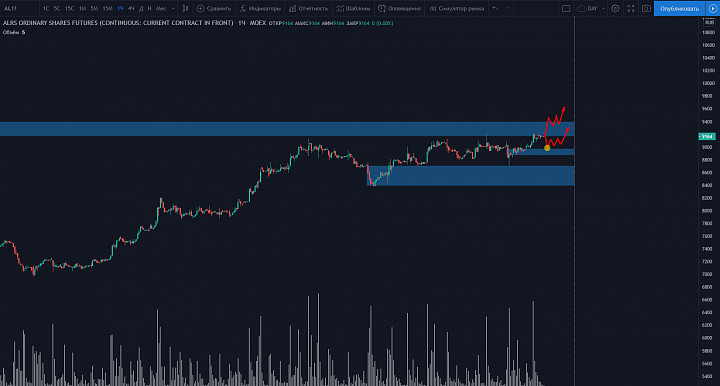720x386 pixels.
Task: Open chart settings gear icon
Action: (615, 8)
